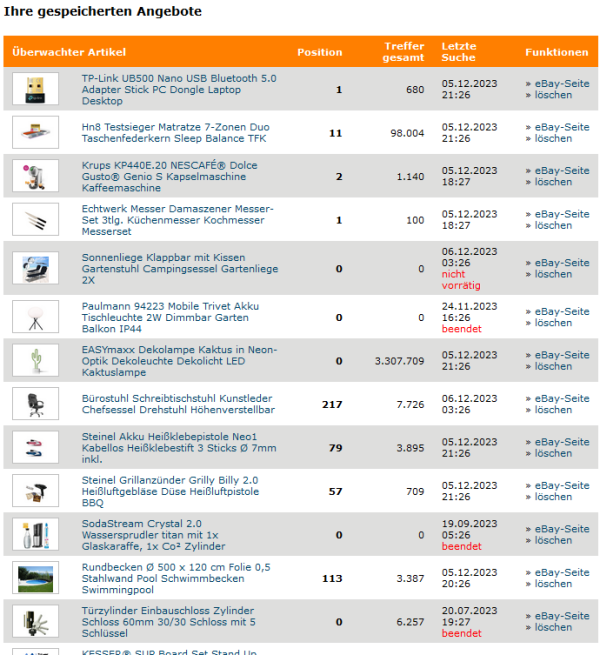The image size is (600, 655).
Task: Open Bürostuhl office chair thumbnail
Action: click(x=36, y=404)
